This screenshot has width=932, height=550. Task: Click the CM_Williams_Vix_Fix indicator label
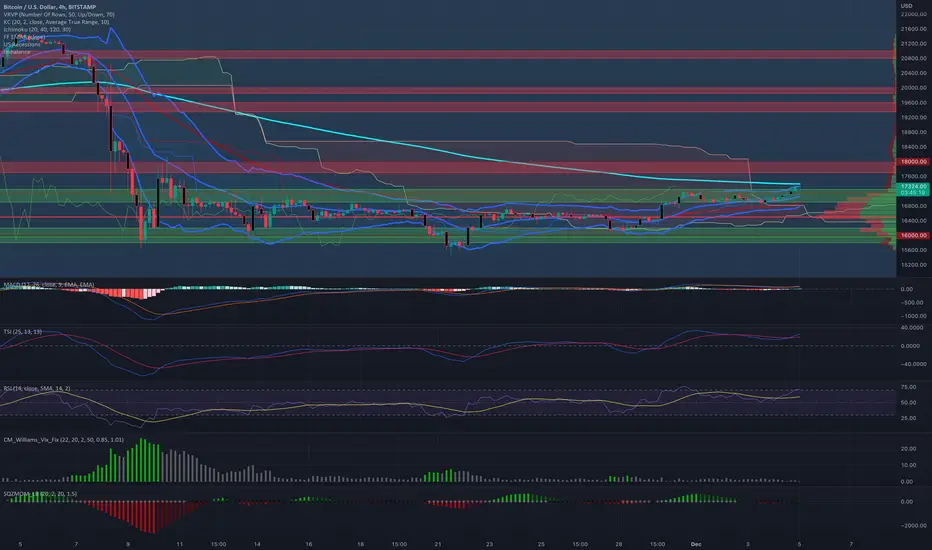(64, 439)
